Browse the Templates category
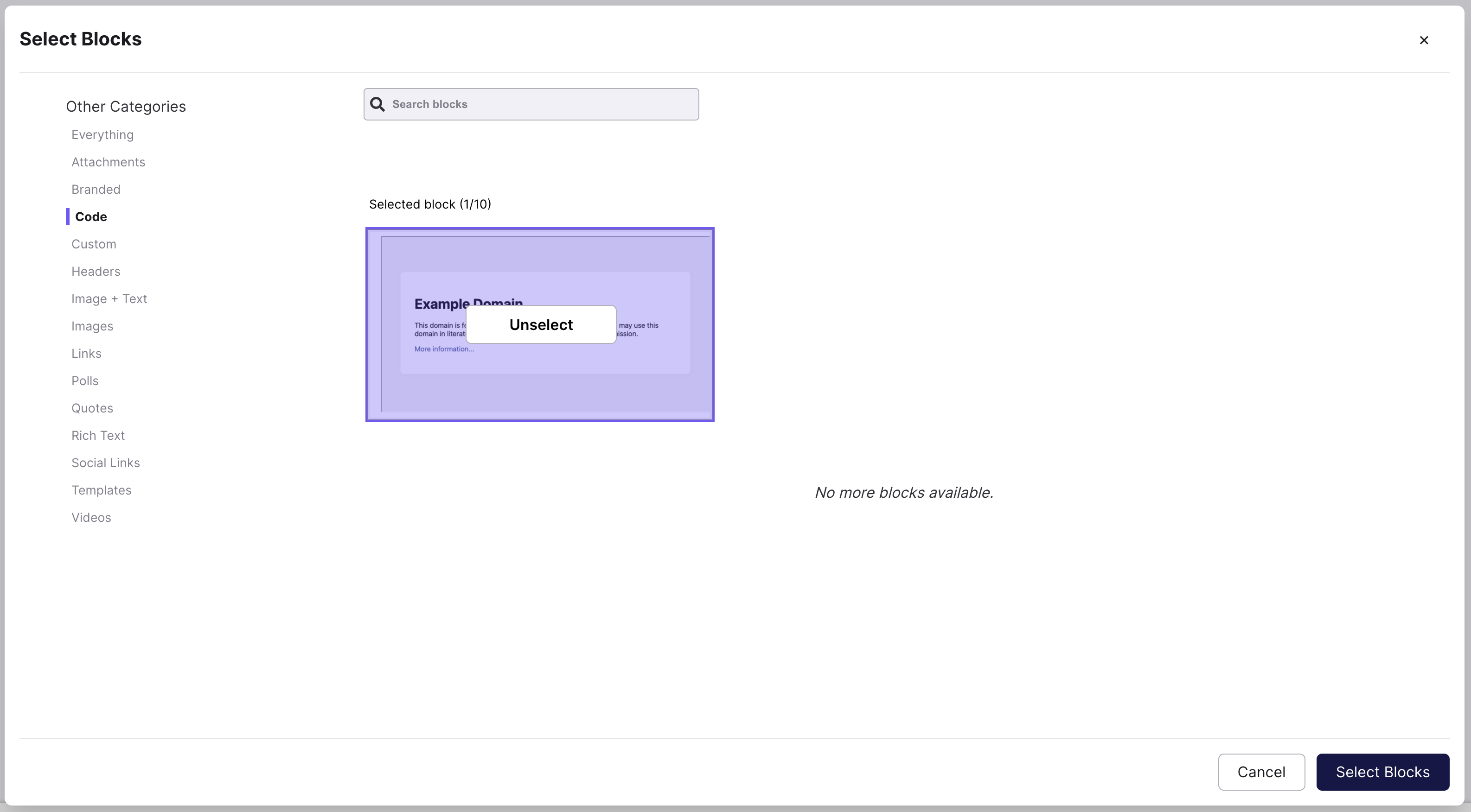Image resolution: width=1471 pixels, height=812 pixels. [101, 490]
